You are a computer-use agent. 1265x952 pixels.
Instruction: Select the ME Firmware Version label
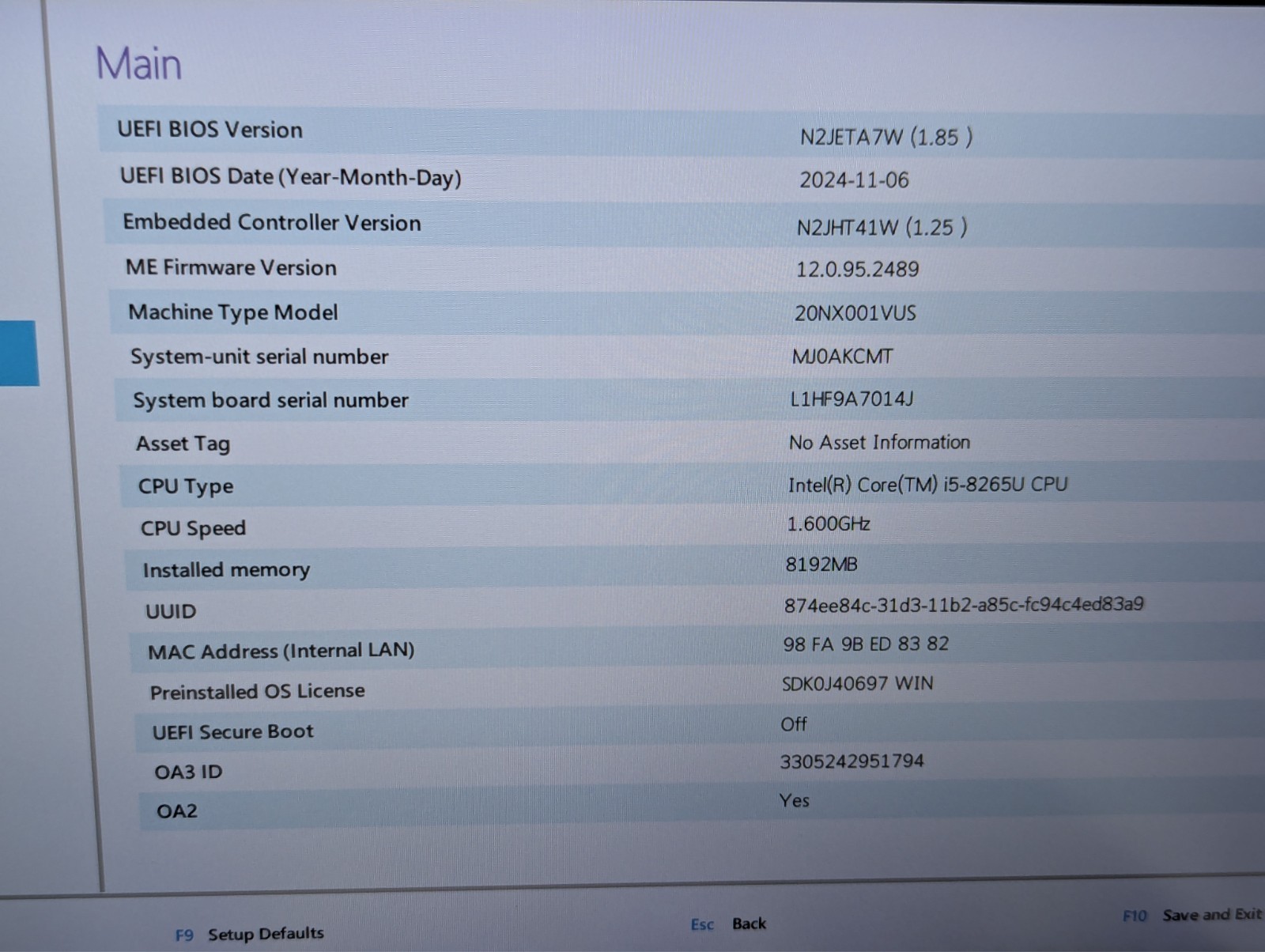tap(231, 267)
